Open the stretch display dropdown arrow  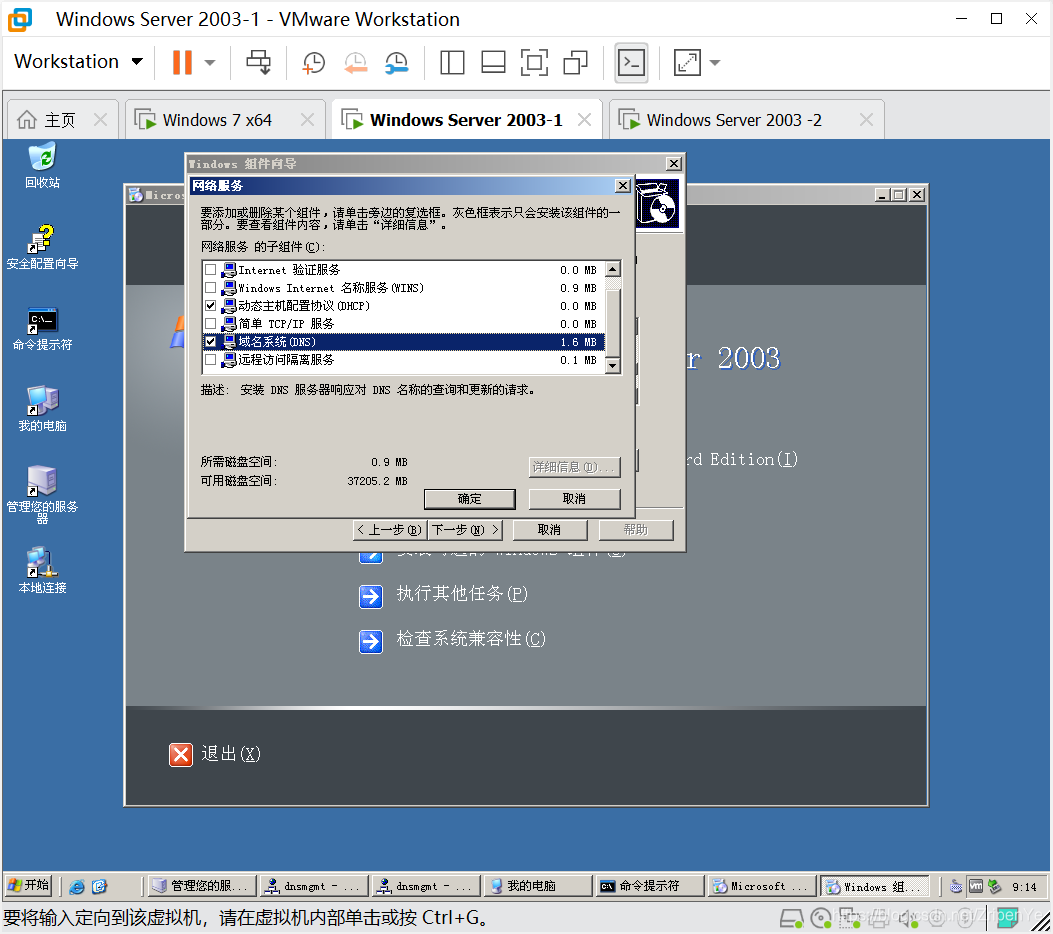[715, 62]
